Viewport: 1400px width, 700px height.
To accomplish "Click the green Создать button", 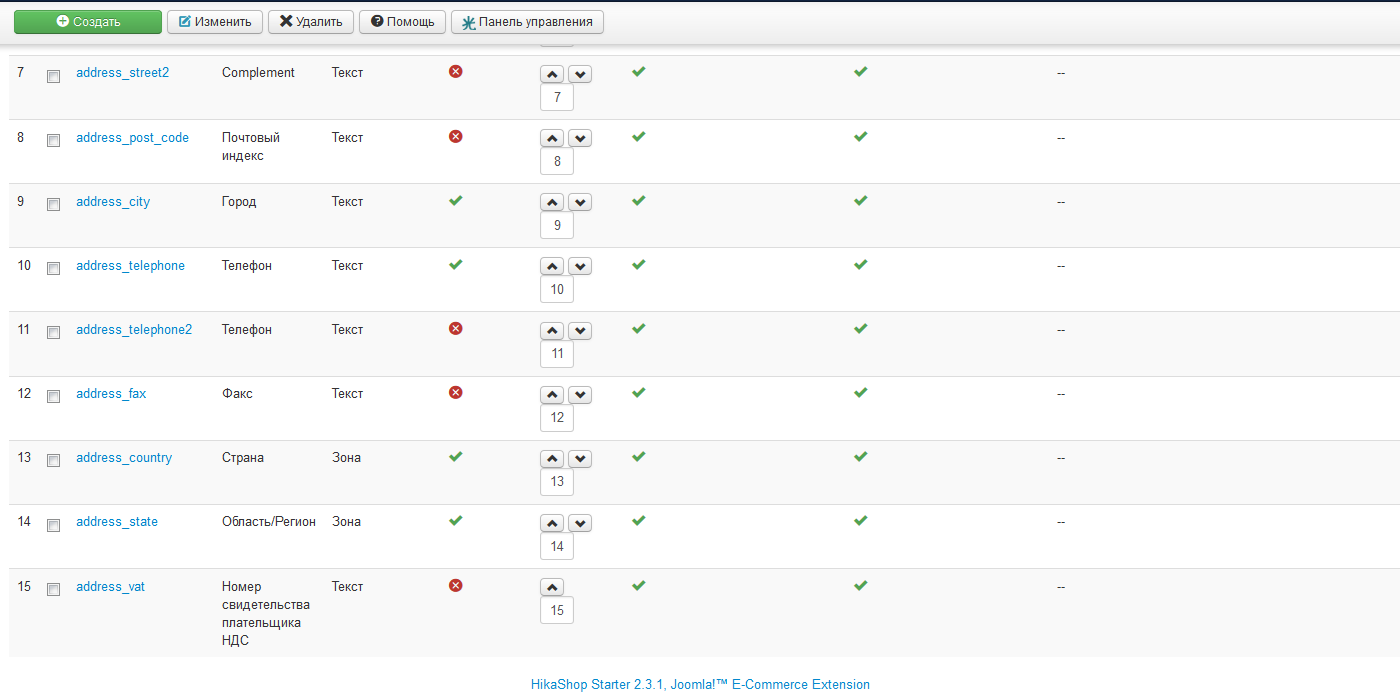I will tap(88, 22).
